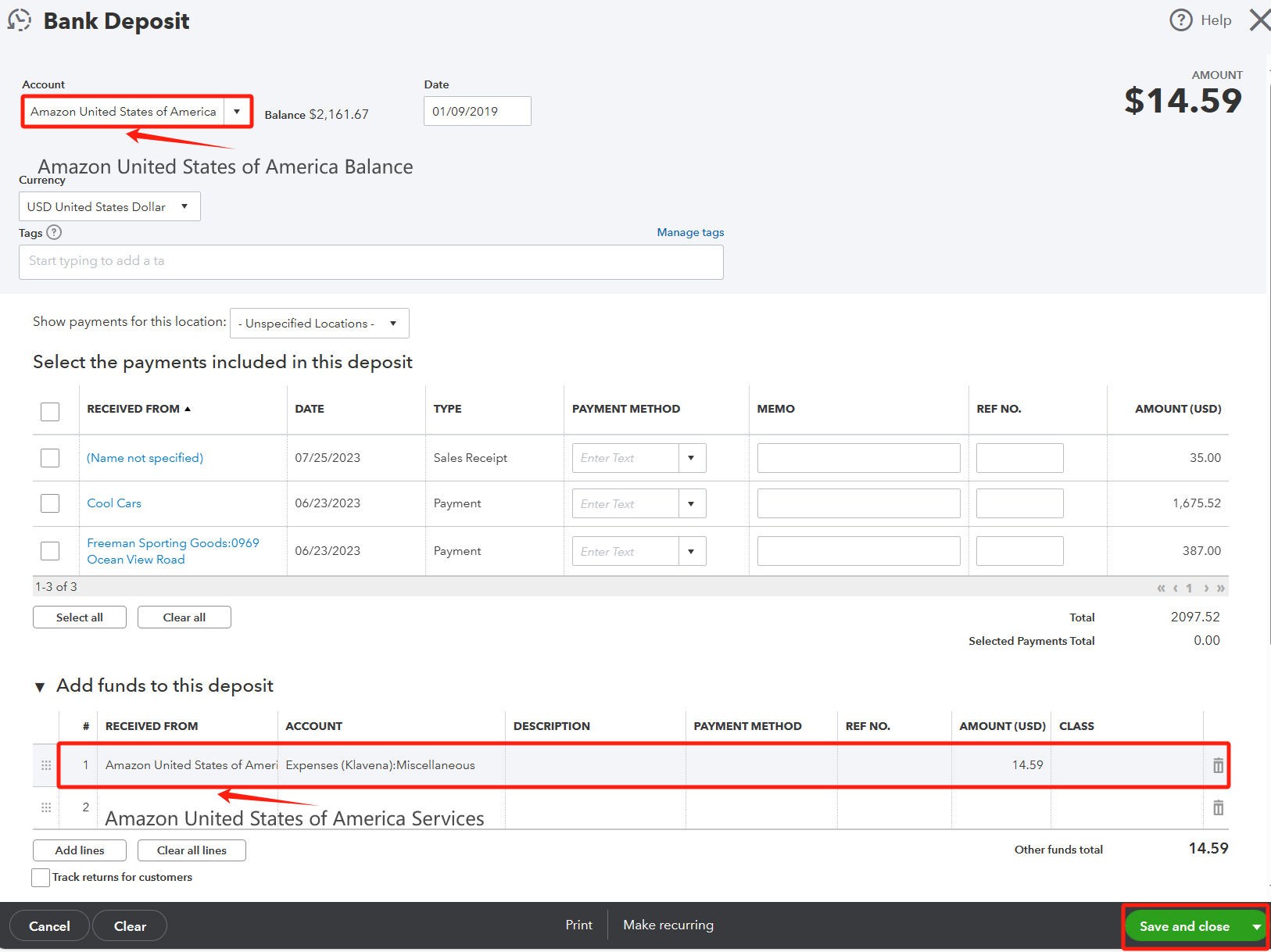Grab the drag handle for line 1
1271x952 pixels.
pos(46,765)
